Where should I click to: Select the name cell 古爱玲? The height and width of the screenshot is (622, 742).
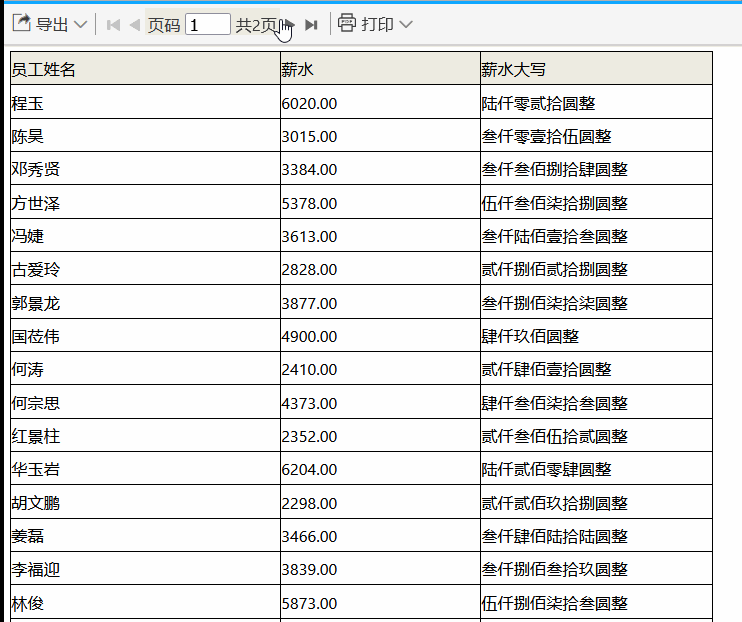click(145, 268)
